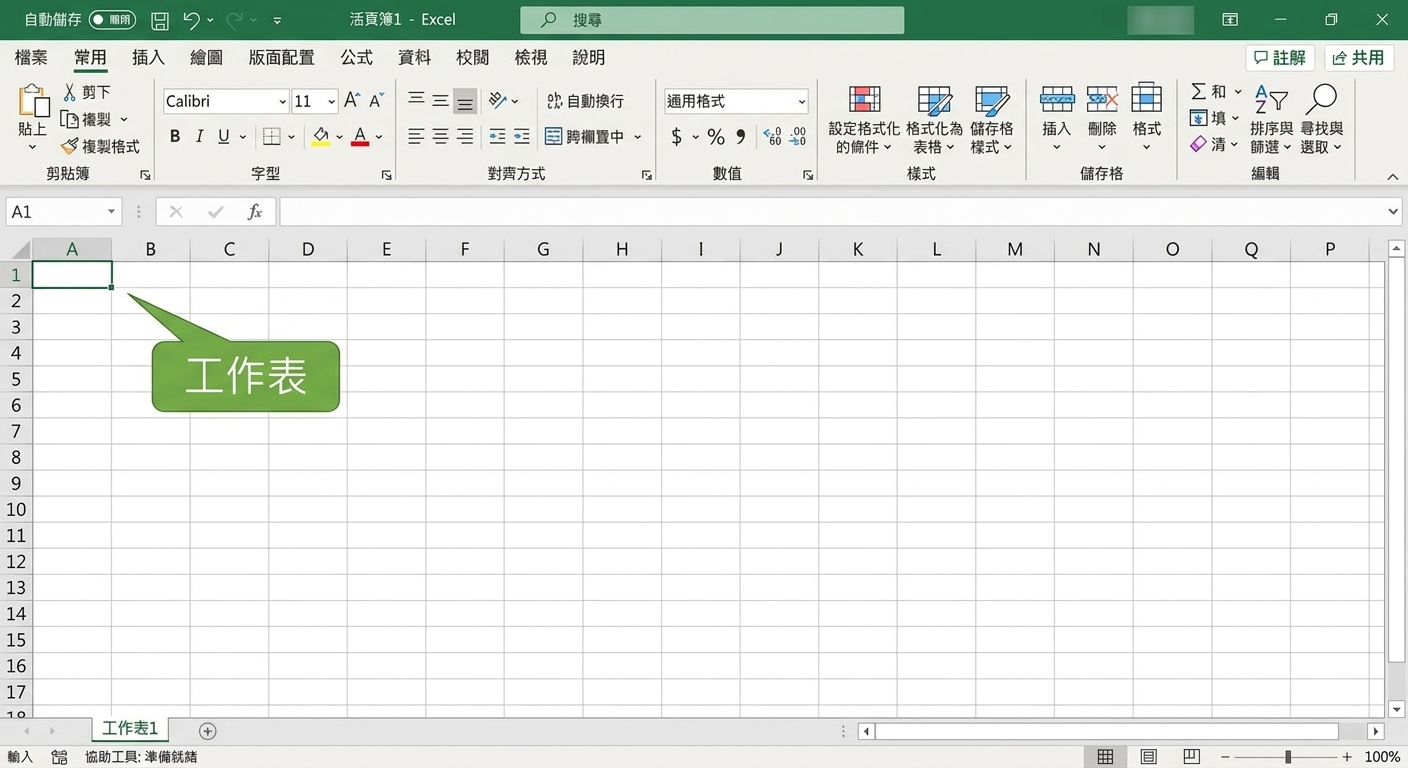Click the Middle Align icon

[440, 100]
